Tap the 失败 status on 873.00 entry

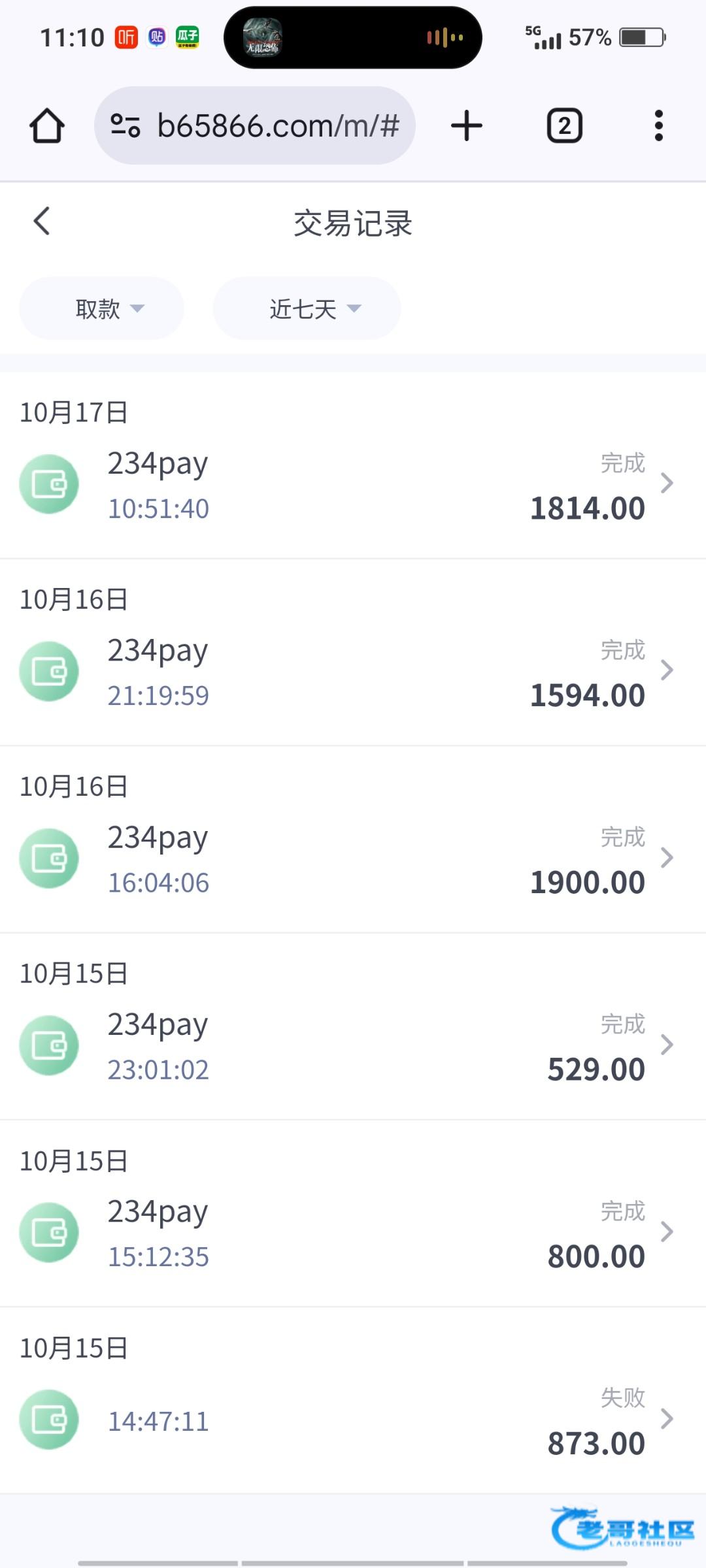coord(622,1397)
